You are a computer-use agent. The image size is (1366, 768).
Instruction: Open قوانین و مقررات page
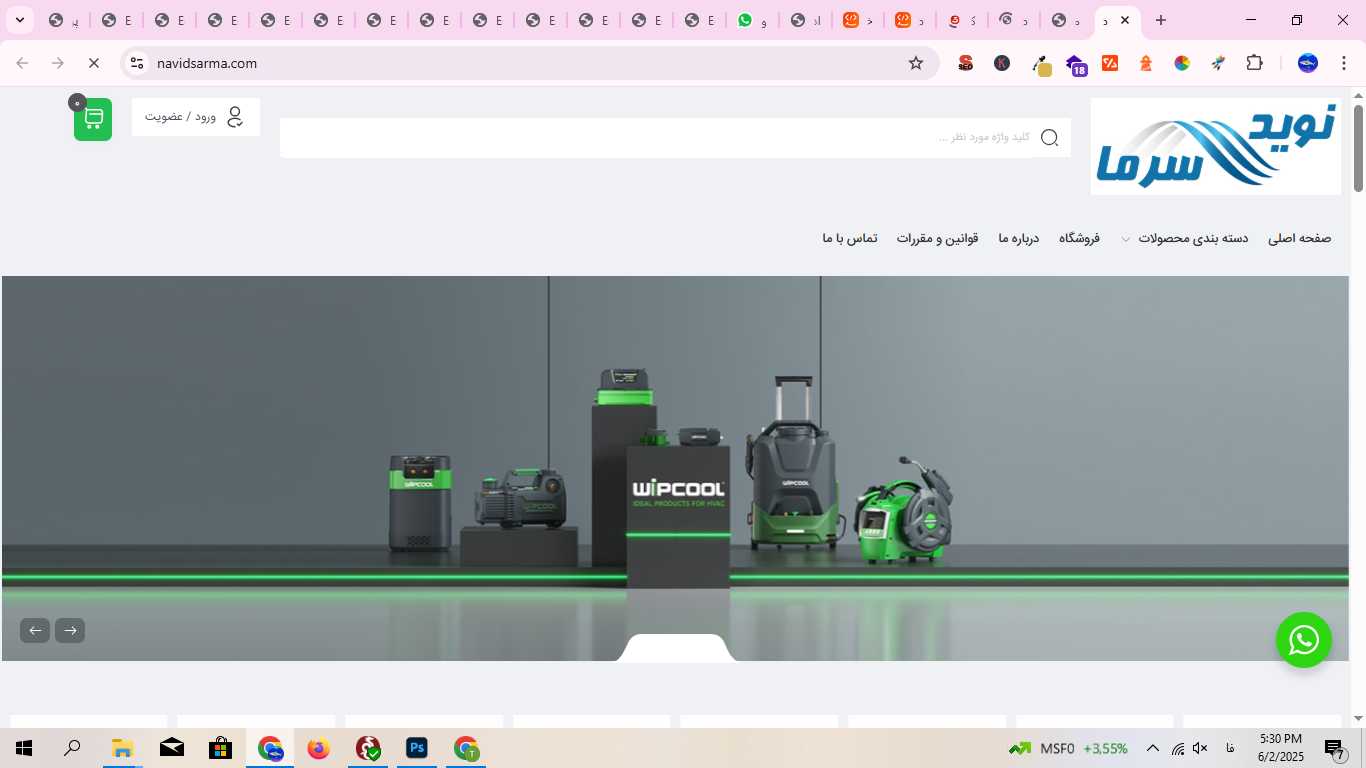(x=937, y=238)
